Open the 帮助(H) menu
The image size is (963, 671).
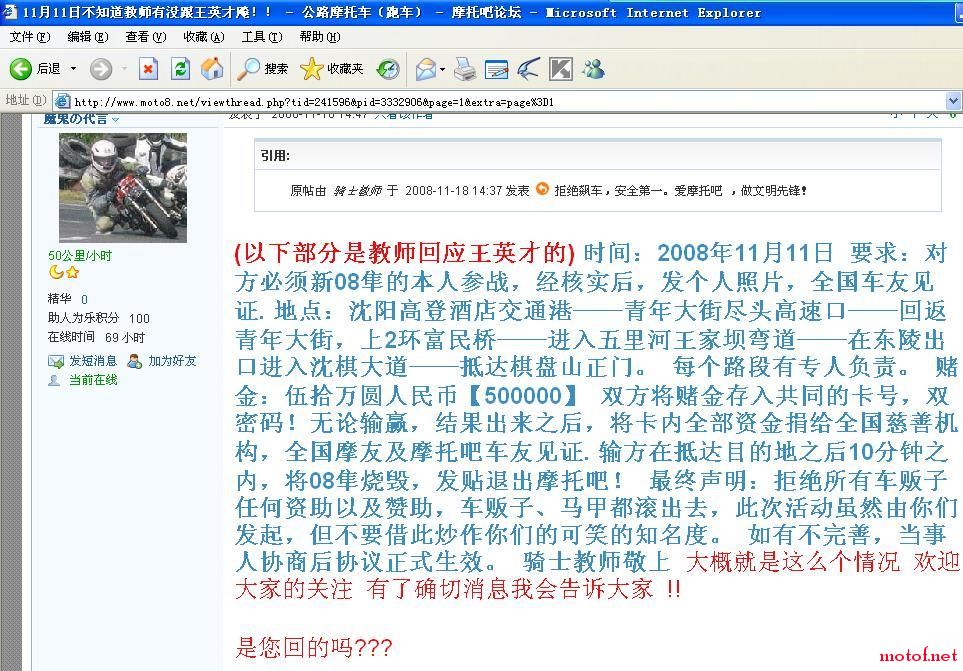[319, 37]
